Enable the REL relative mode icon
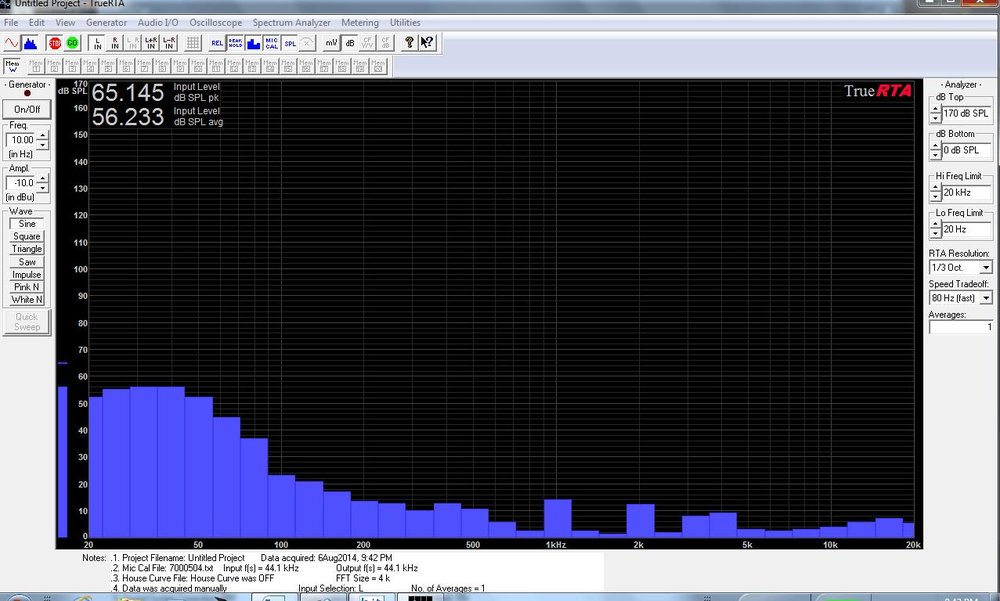Image resolution: width=1000 pixels, height=601 pixels. 217,43
